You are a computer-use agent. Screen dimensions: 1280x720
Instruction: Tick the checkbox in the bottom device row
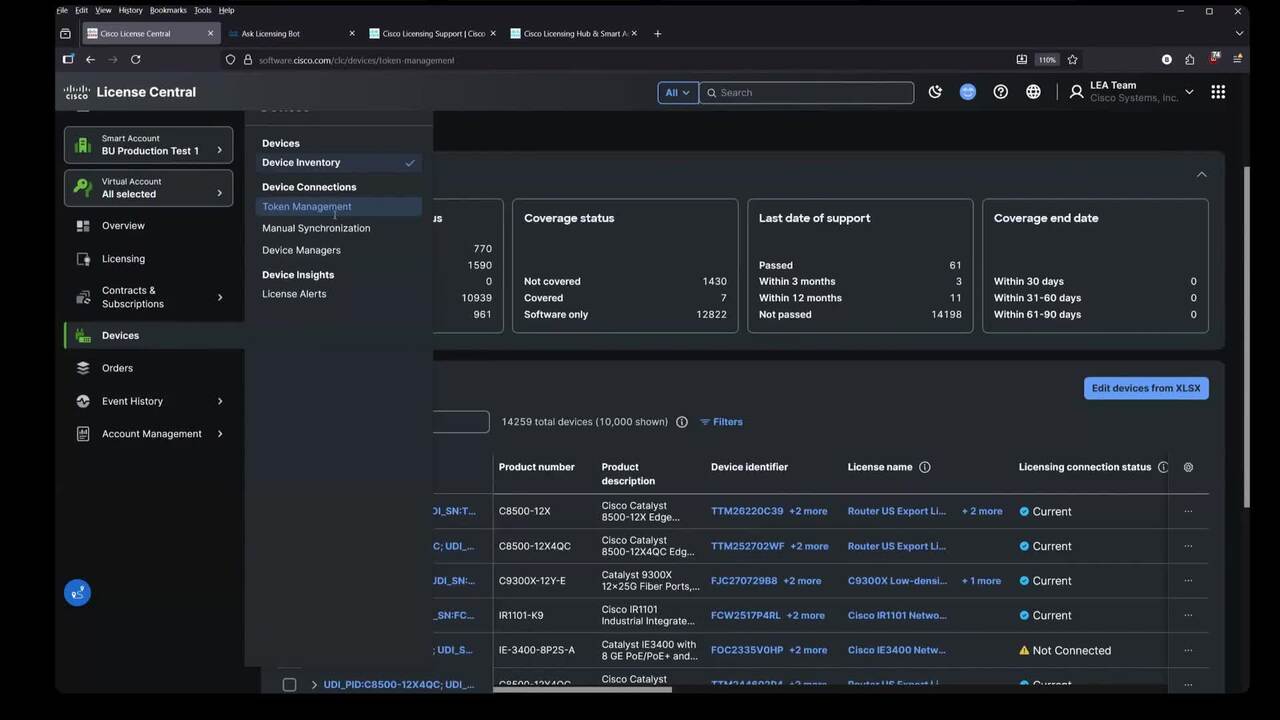(x=289, y=685)
